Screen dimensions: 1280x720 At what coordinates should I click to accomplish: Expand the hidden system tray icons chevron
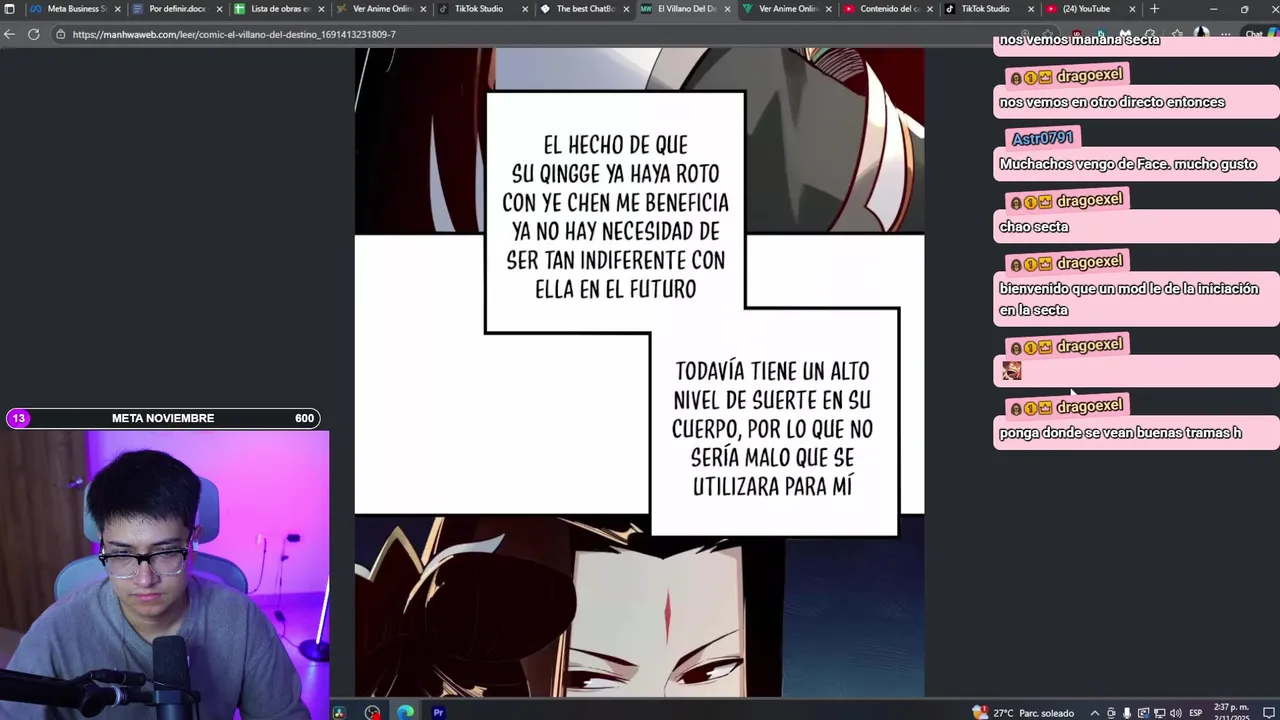[1095, 713]
